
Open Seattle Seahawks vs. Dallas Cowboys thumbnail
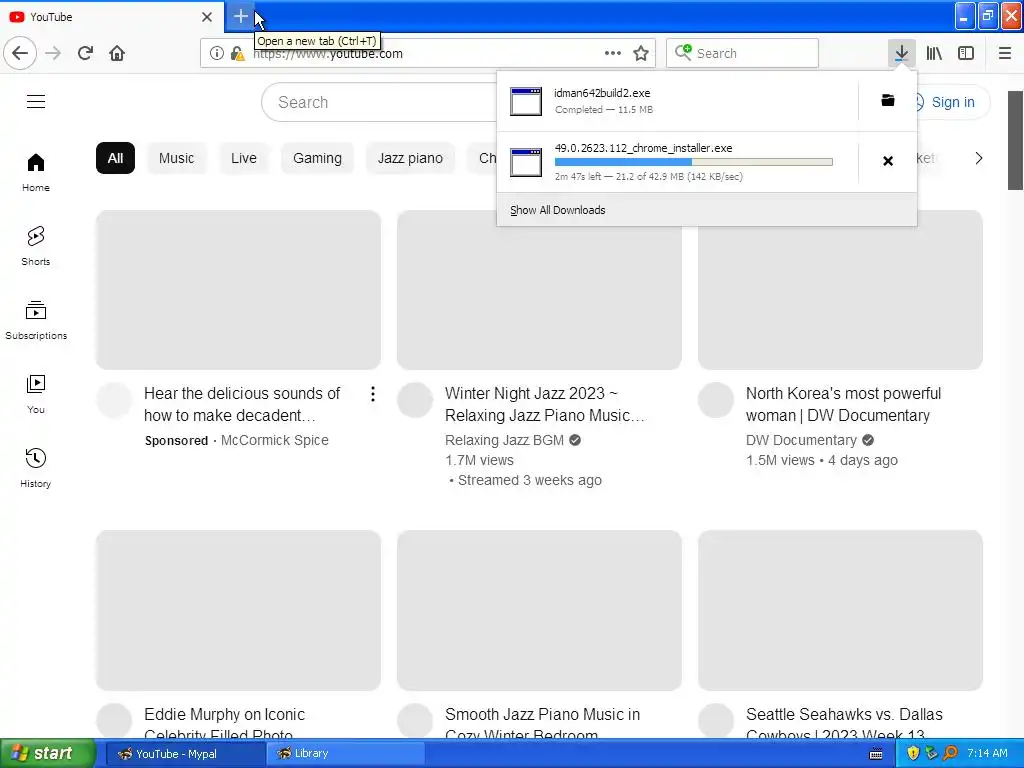840,610
